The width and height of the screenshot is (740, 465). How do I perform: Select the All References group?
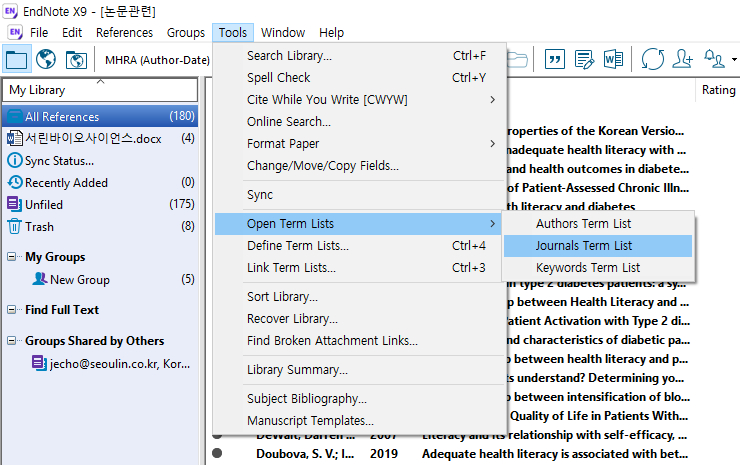coord(100,116)
